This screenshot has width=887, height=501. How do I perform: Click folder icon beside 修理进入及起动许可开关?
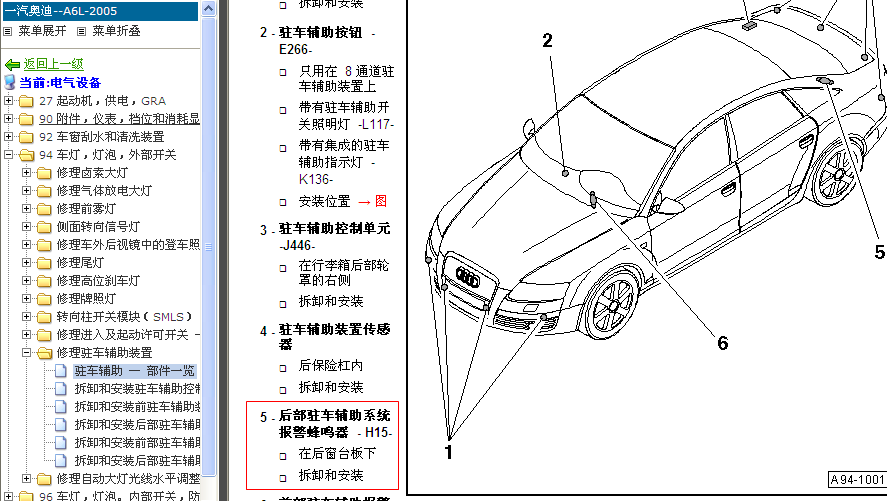[x=44, y=335]
